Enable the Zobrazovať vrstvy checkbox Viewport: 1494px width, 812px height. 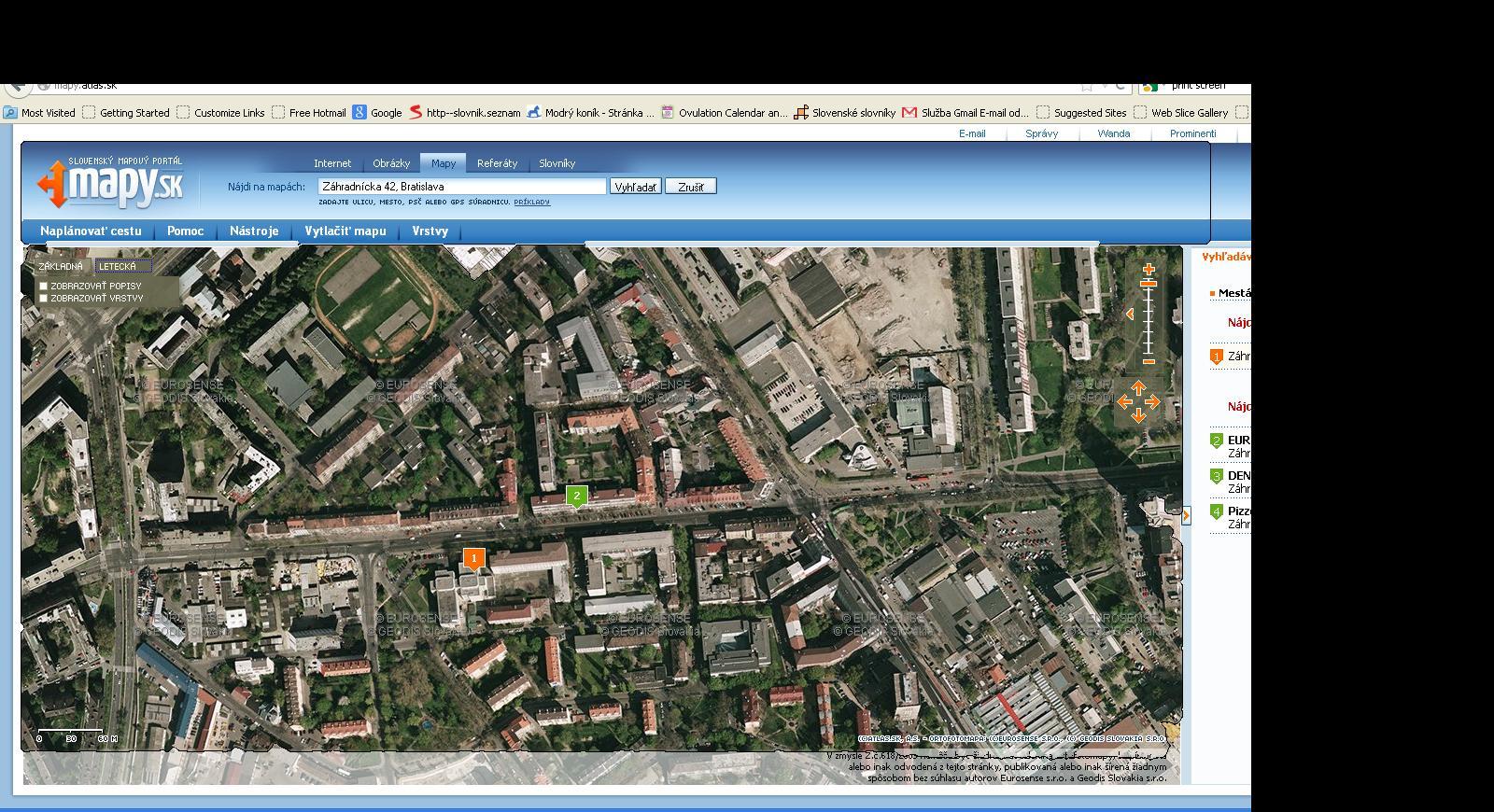(43, 299)
